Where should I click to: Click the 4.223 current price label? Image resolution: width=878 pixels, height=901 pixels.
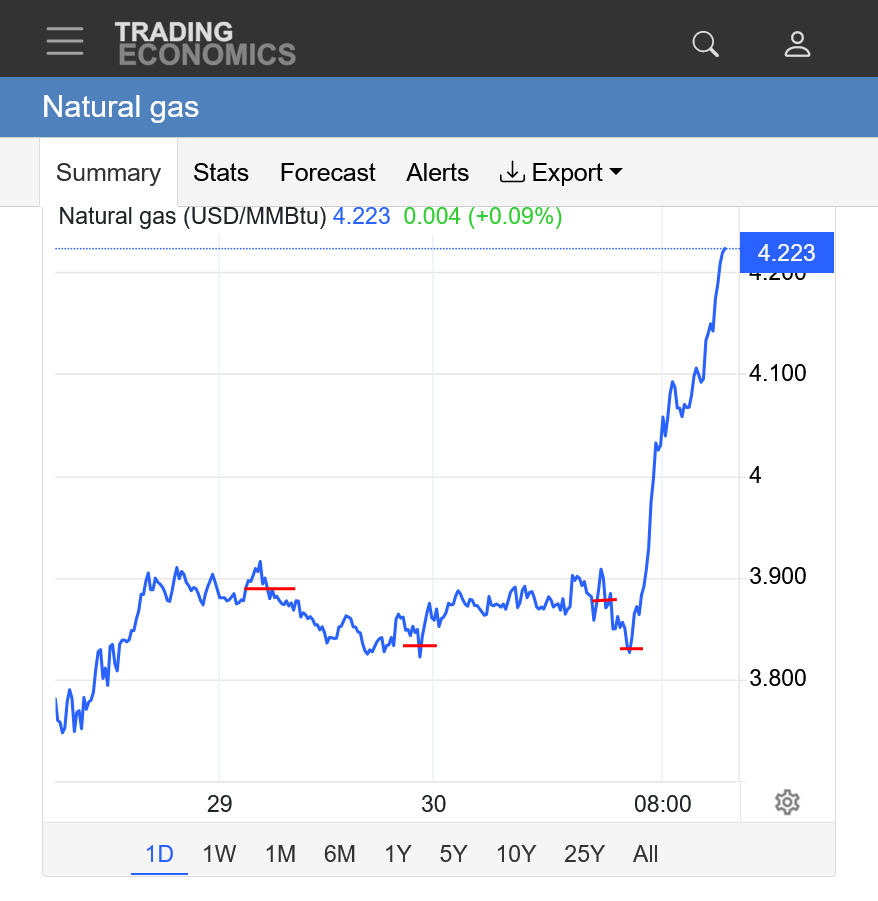coord(786,253)
